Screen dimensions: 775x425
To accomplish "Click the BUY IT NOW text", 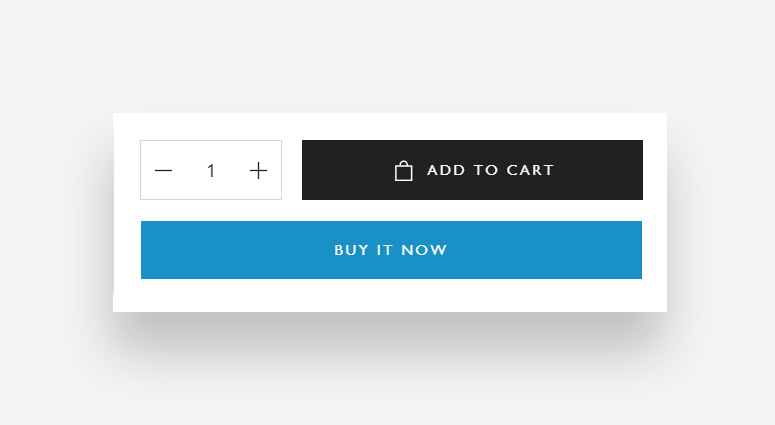I will click(391, 250).
